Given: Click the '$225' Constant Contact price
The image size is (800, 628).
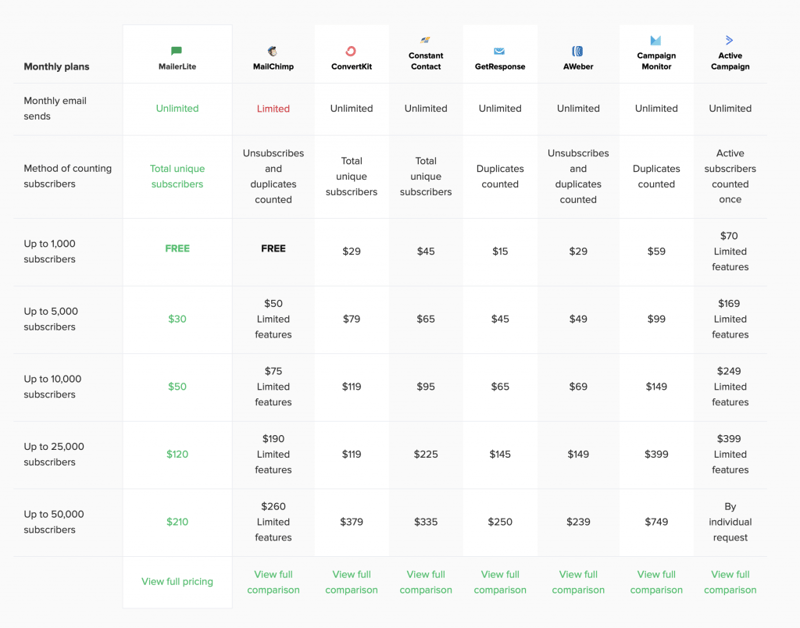Looking at the screenshot, I should [426, 454].
